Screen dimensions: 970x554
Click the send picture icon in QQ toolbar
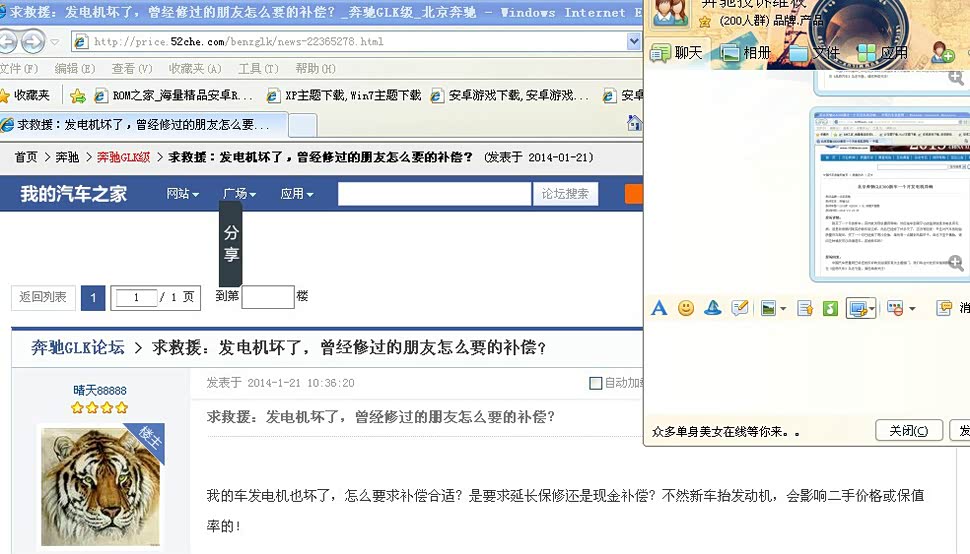tap(768, 308)
